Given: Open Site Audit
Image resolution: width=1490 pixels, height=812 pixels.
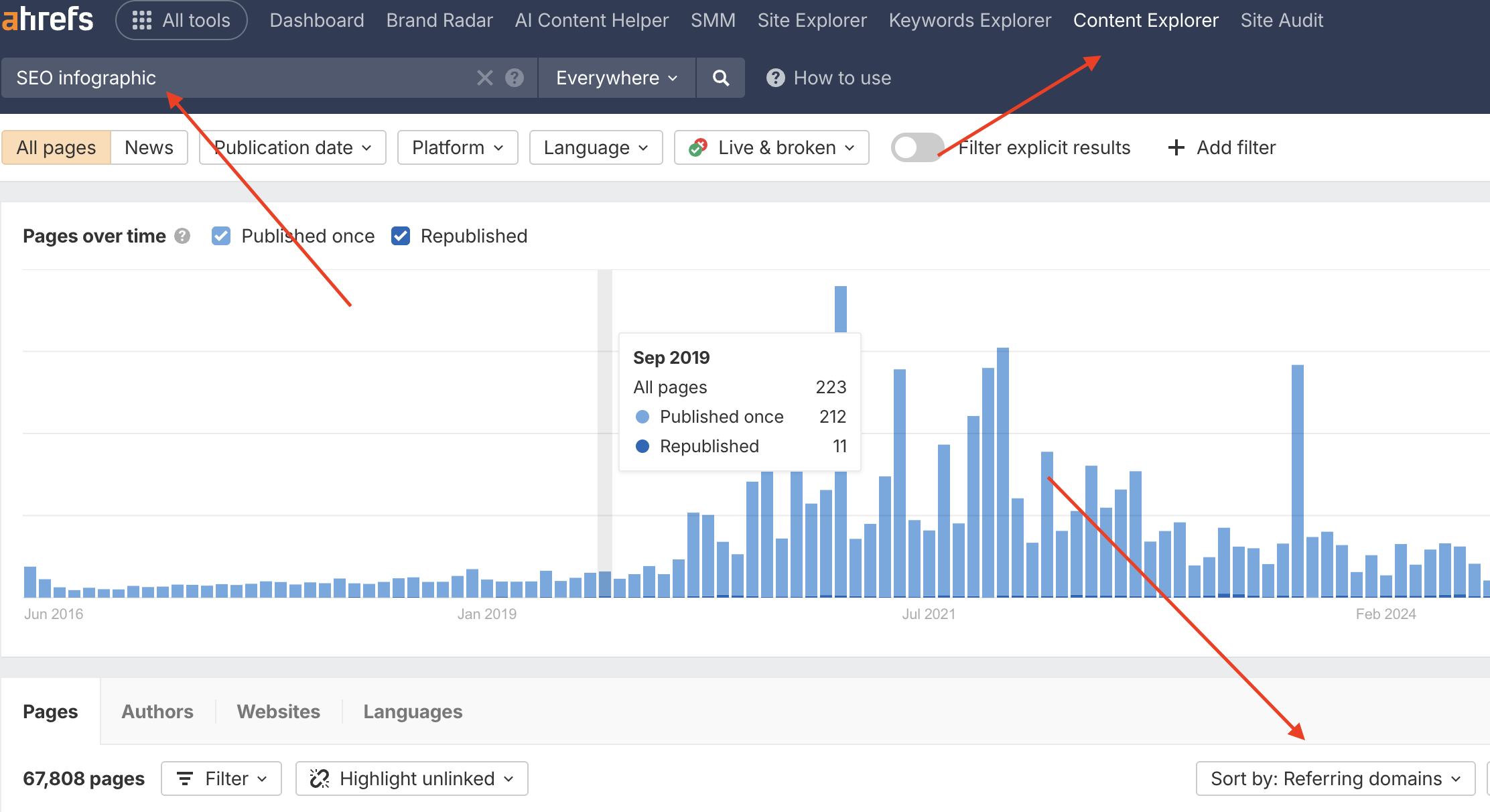Looking at the screenshot, I should (1282, 20).
